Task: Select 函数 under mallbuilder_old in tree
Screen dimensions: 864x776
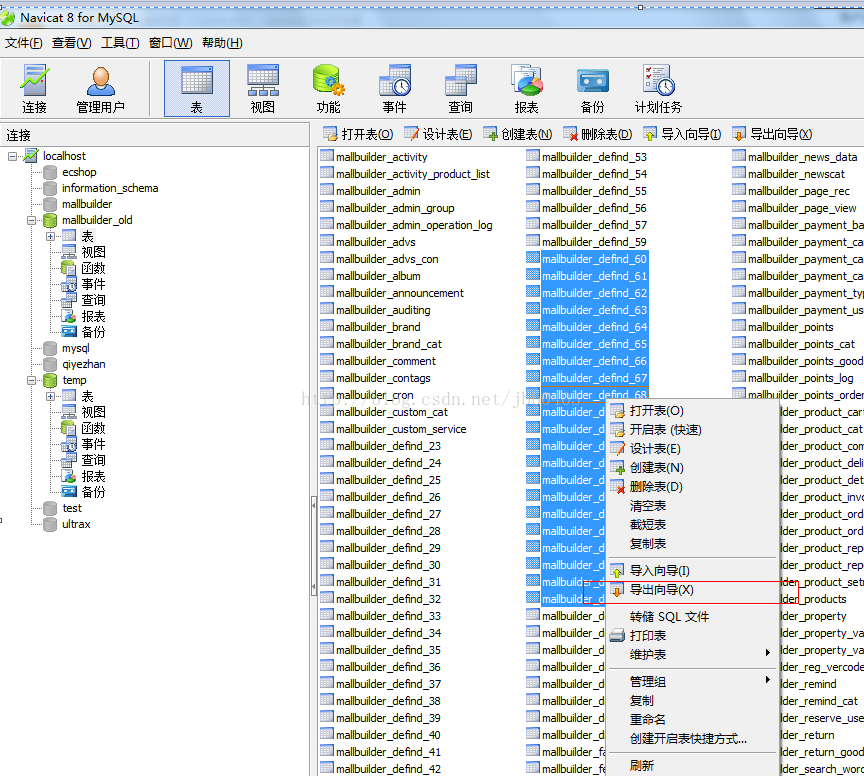Action: coord(94,268)
